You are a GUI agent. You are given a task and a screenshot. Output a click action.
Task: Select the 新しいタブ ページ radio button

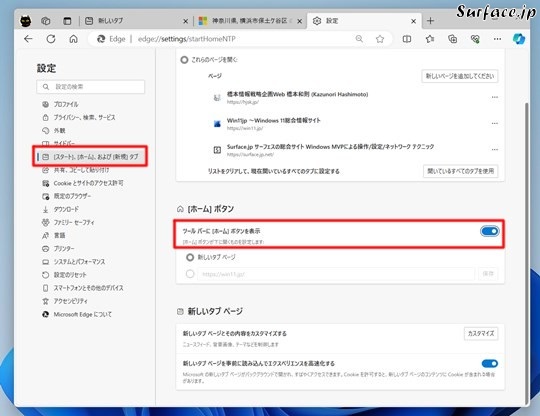click(190, 257)
